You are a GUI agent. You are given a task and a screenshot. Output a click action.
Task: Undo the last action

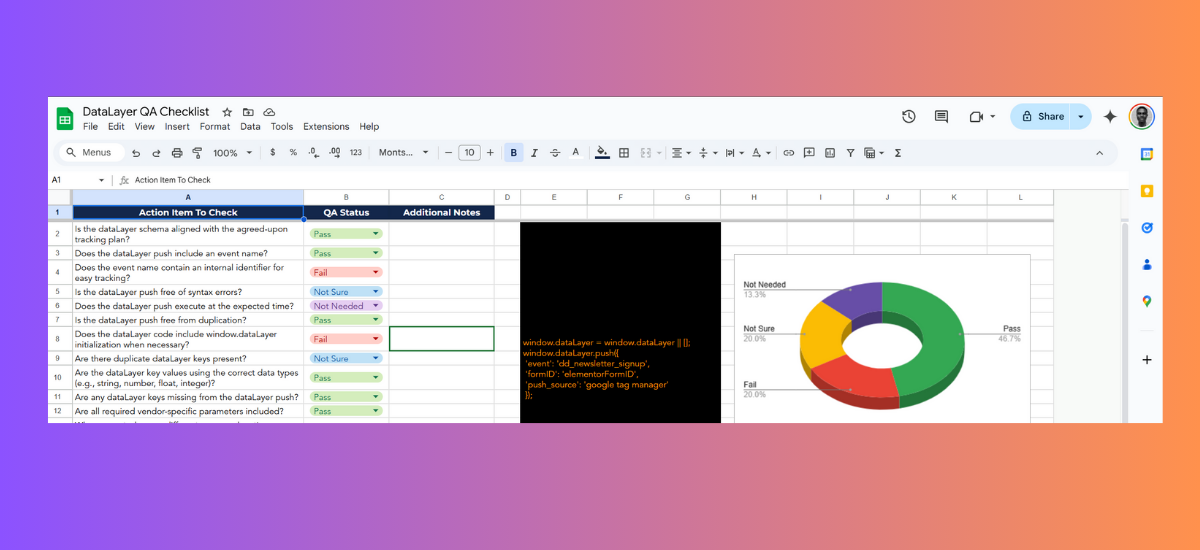tap(136, 153)
